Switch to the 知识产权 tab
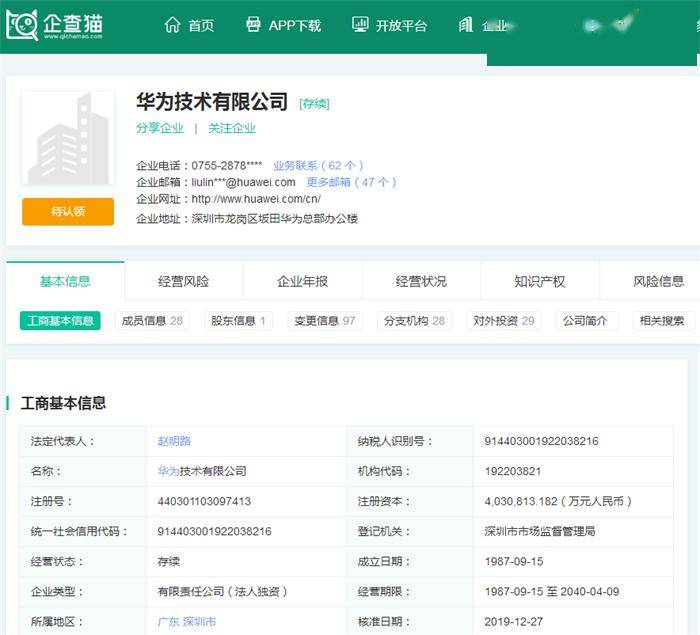Screen dimensions: 700x635 (539, 281)
